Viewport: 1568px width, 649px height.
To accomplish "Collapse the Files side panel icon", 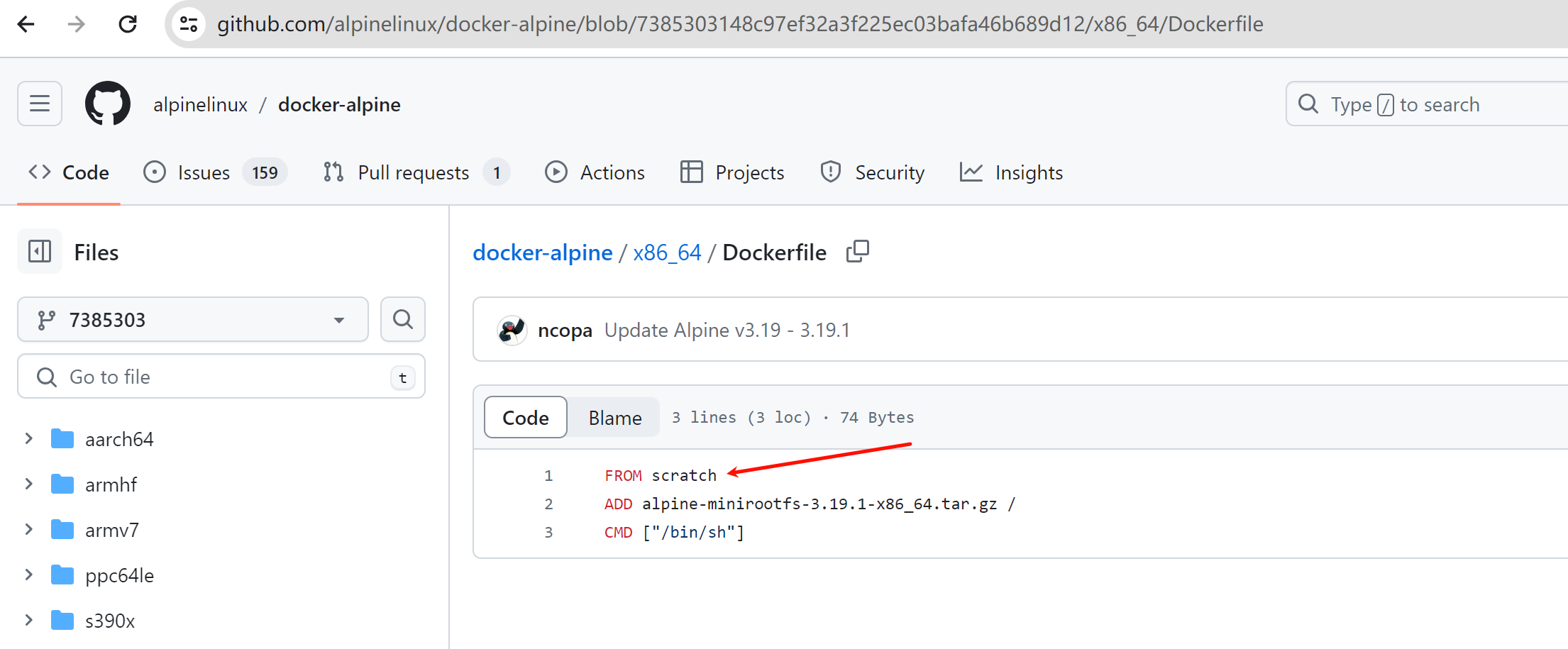I will click(40, 251).
